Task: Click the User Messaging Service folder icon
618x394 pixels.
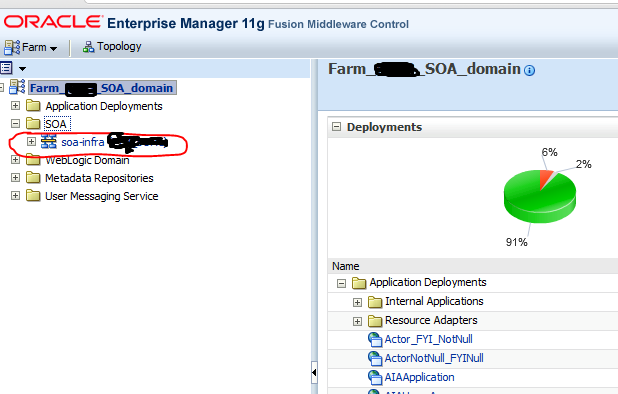Action: click(x=33, y=195)
